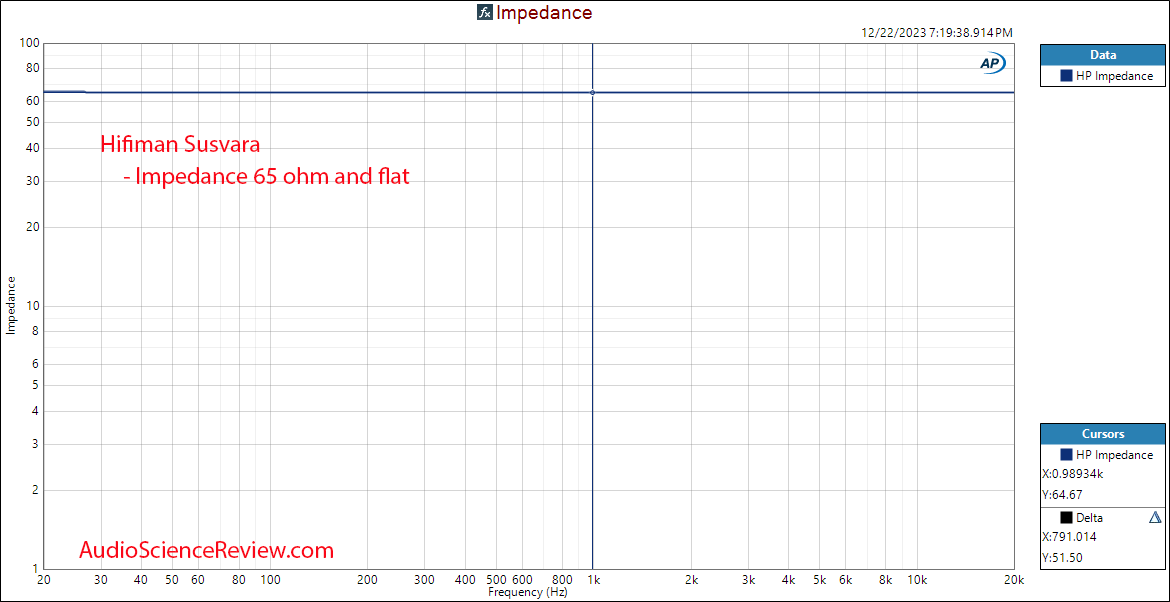Click the "Delta" label in Cursors panel

point(1089,517)
